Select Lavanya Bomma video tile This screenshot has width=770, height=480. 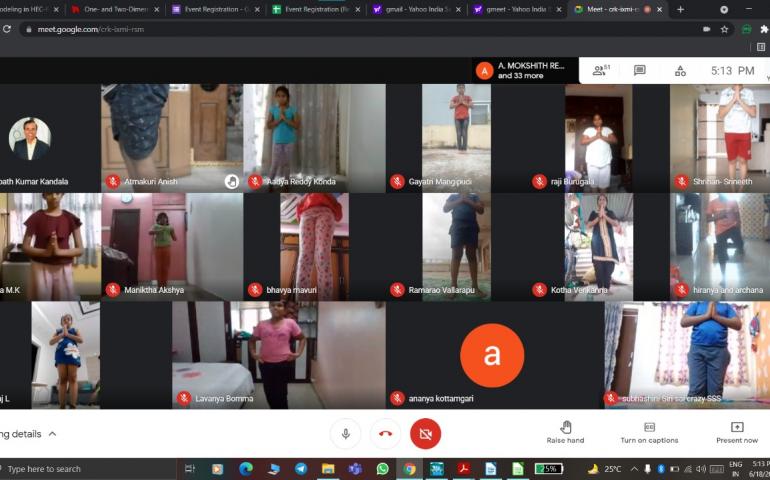point(279,355)
